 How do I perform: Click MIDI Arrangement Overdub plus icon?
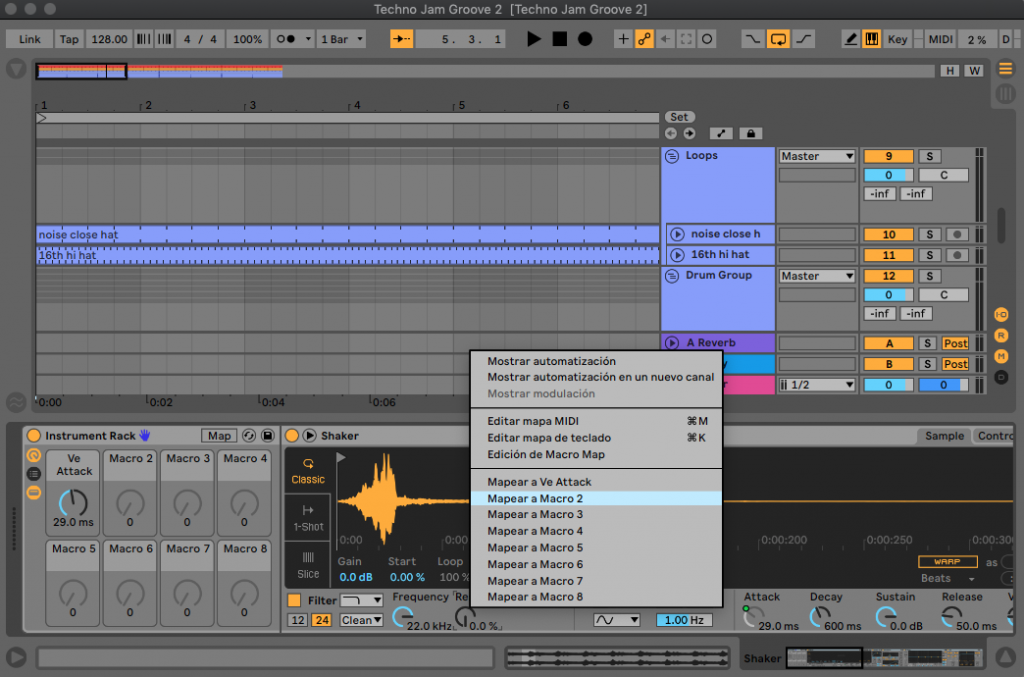tap(623, 39)
